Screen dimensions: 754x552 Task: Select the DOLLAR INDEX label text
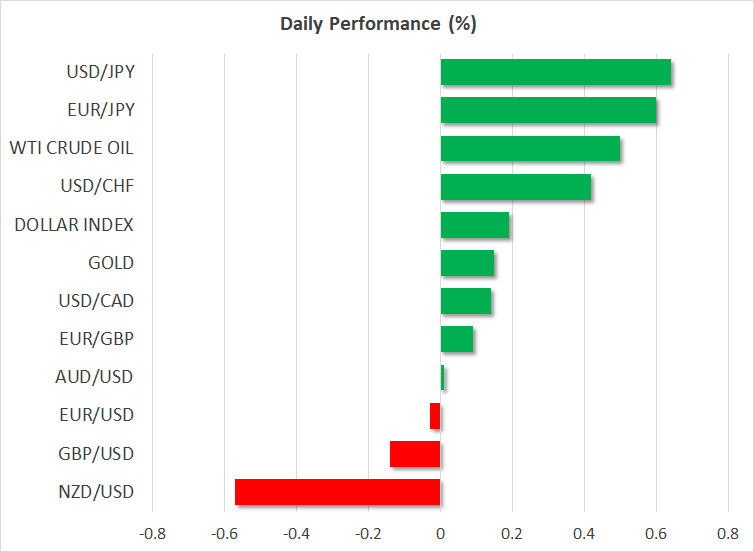[74, 225]
